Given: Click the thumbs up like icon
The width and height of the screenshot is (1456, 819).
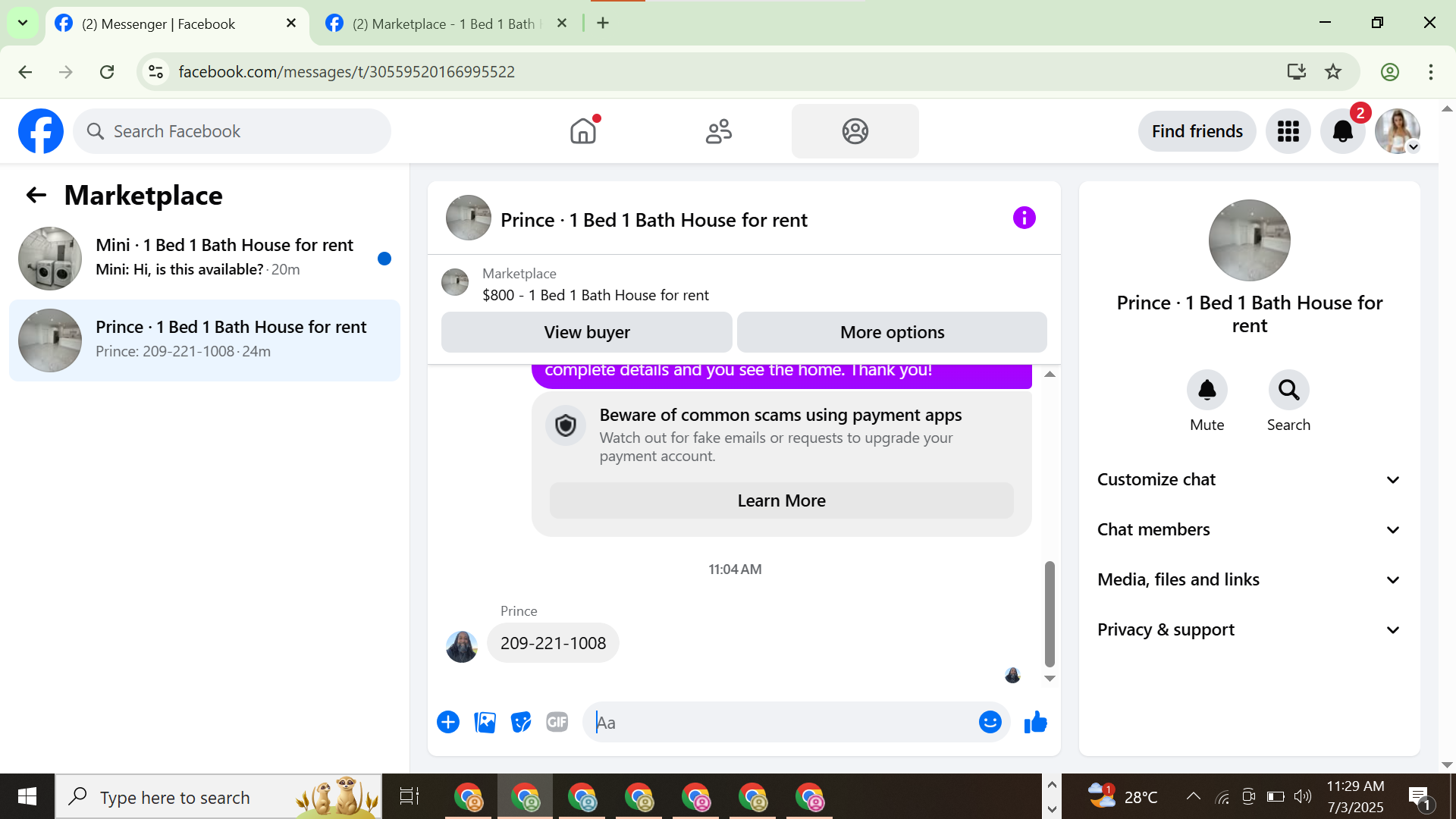Looking at the screenshot, I should (x=1035, y=723).
